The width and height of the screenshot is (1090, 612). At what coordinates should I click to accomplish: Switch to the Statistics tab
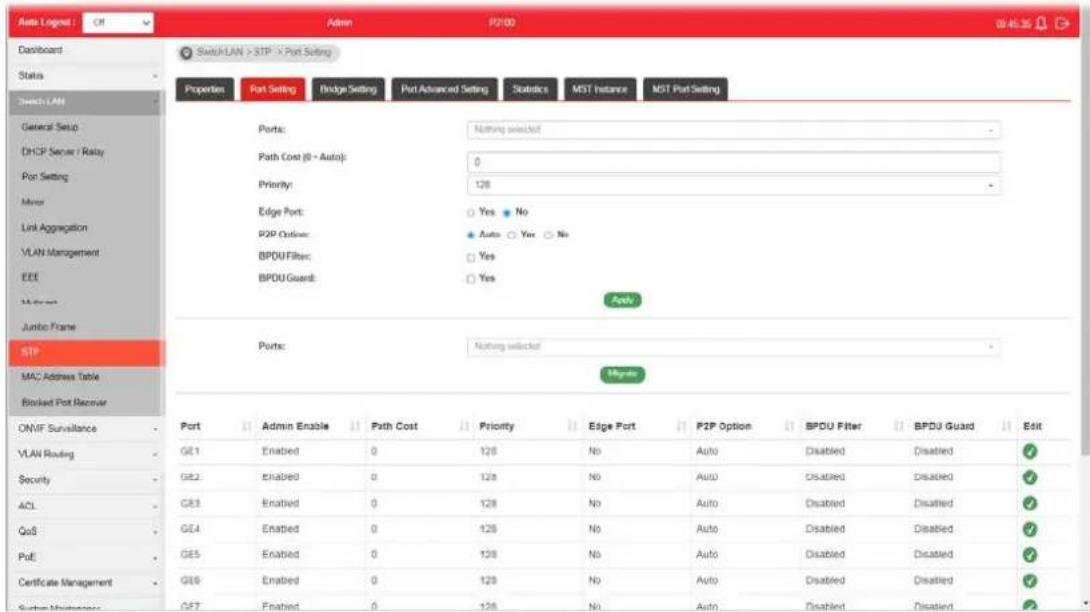click(x=530, y=89)
